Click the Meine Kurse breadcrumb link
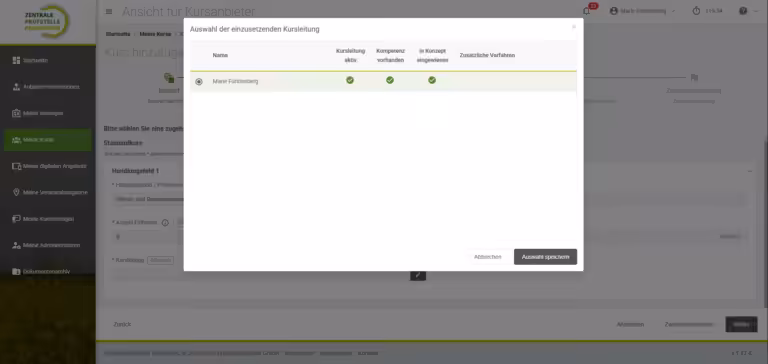768x364 pixels. (x=155, y=34)
